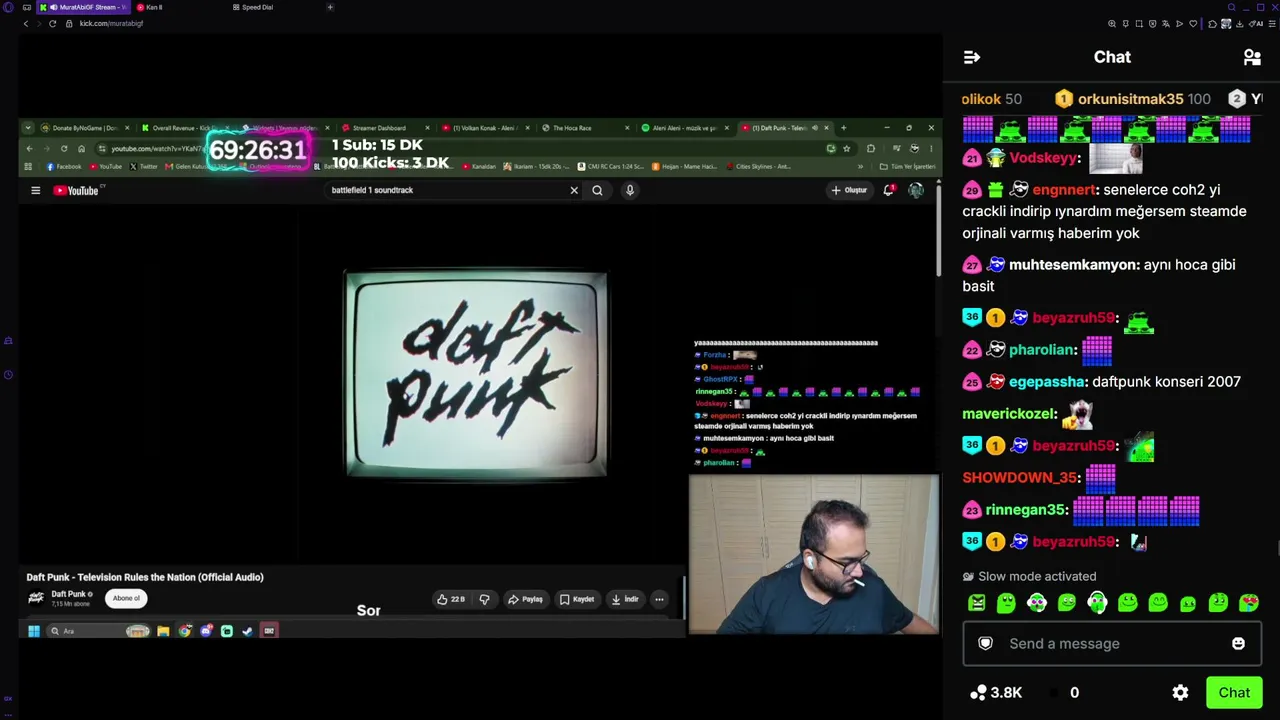
Task: Click the Vodskeyy image message thumbnail
Action: 1115,158
